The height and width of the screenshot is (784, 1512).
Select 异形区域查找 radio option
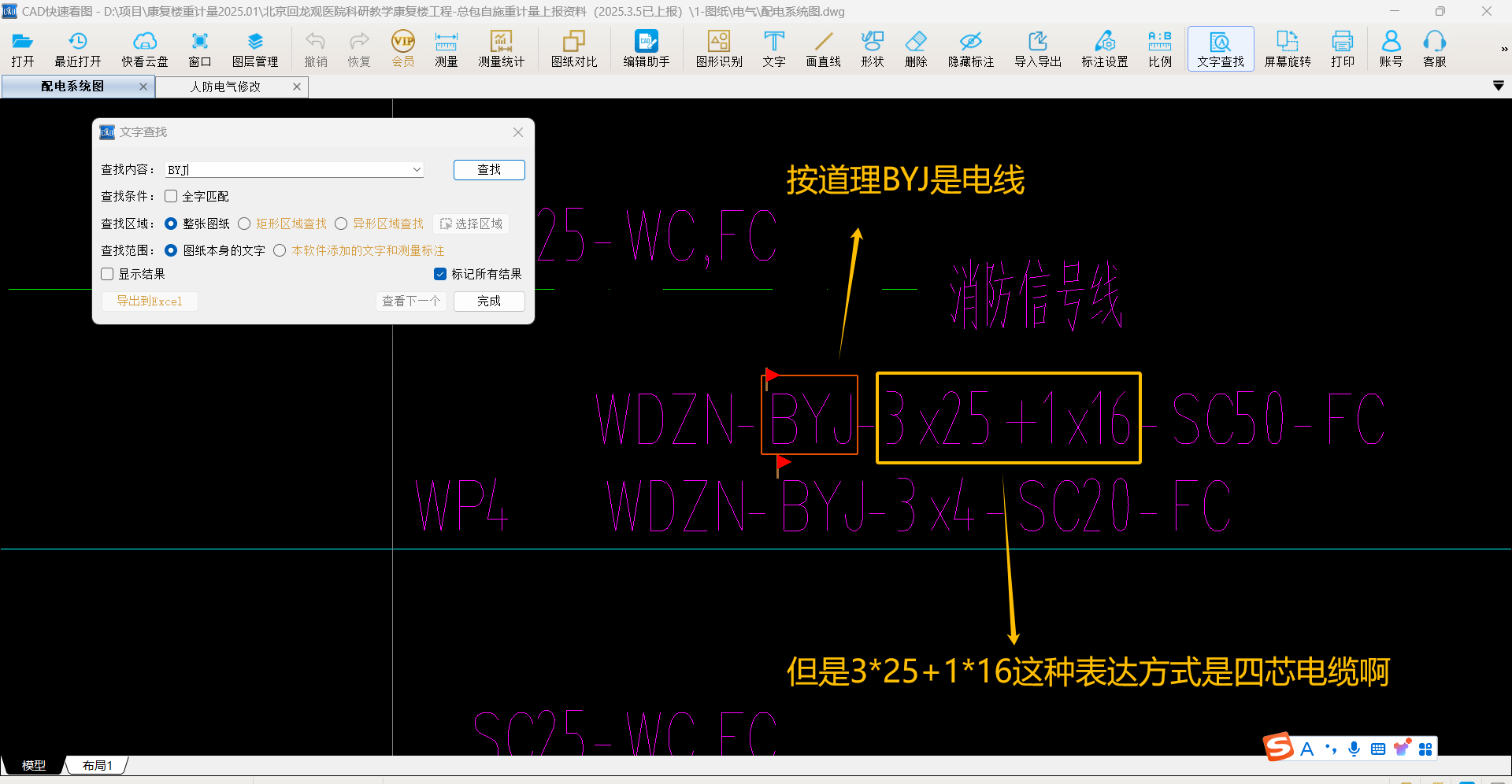[x=341, y=224]
